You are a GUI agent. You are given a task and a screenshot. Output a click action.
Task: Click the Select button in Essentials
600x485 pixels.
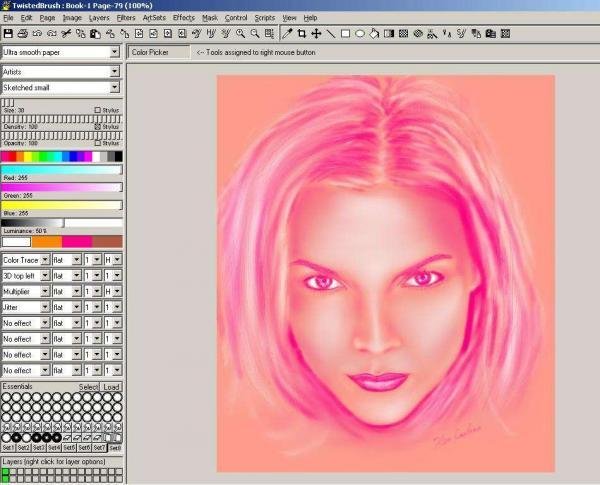click(88, 387)
